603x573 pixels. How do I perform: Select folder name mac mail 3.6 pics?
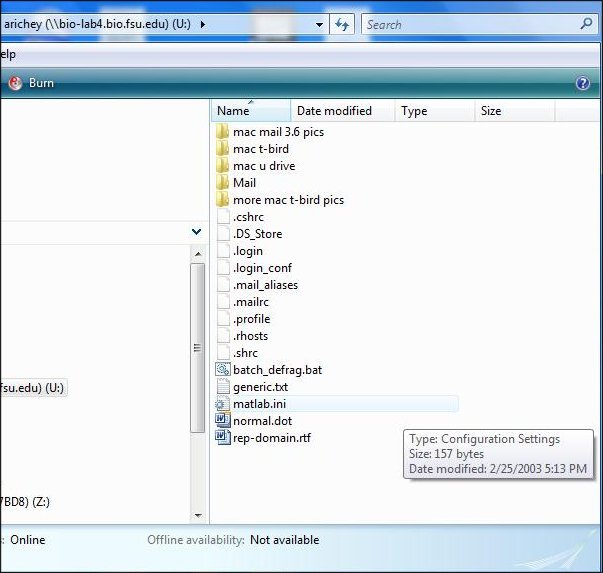[x=278, y=132]
